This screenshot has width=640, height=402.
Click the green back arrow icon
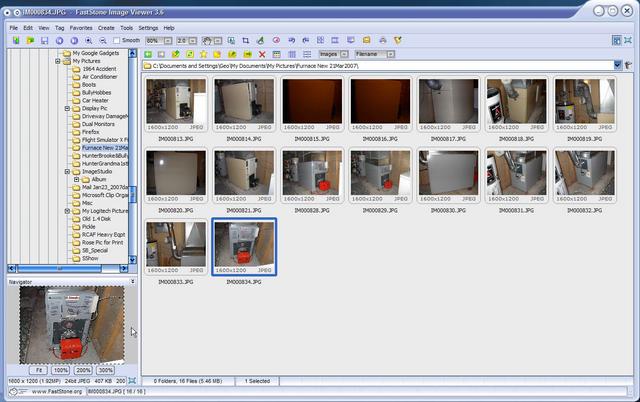tap(148, 54)
